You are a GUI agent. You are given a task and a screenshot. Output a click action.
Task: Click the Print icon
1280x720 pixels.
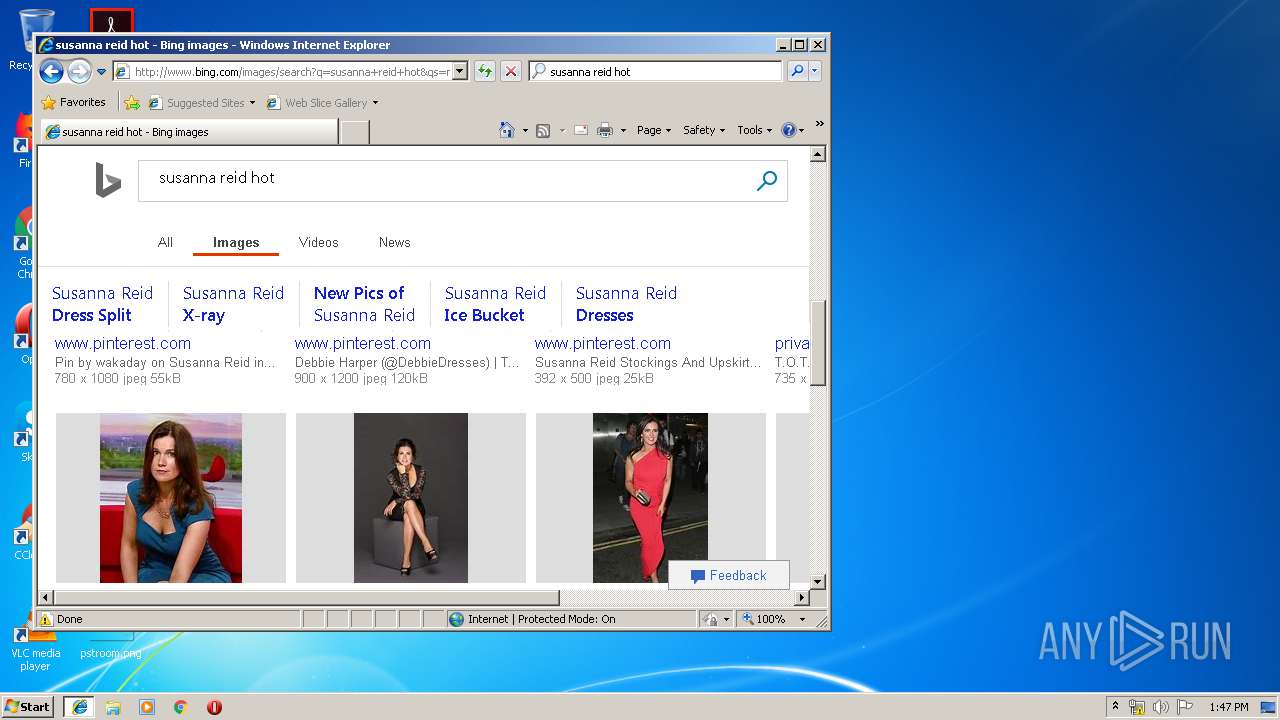604,130
